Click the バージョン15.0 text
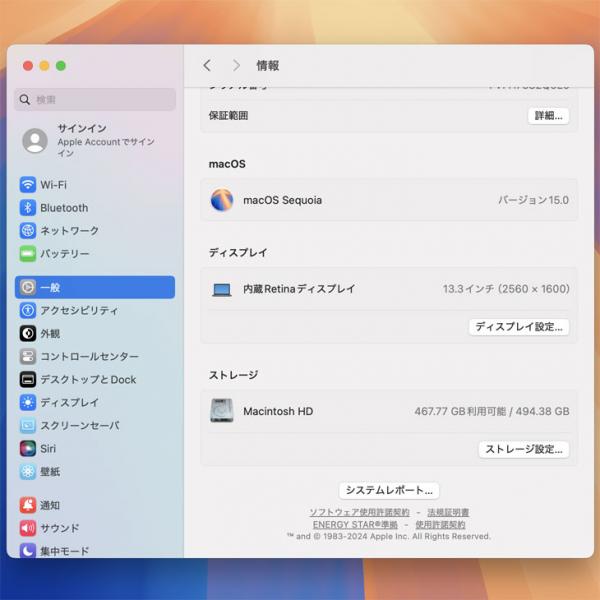Viewport: 600px width, 600px height. point(533,200)
